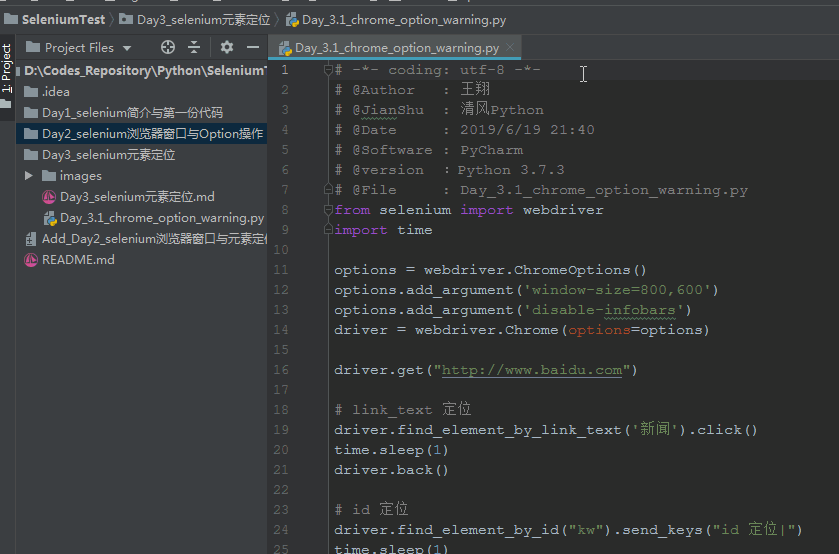Click markdown icon of Day3_selenium元素定位.md
The width and height of the screenshot is (839, 554).
pos(49,197)
